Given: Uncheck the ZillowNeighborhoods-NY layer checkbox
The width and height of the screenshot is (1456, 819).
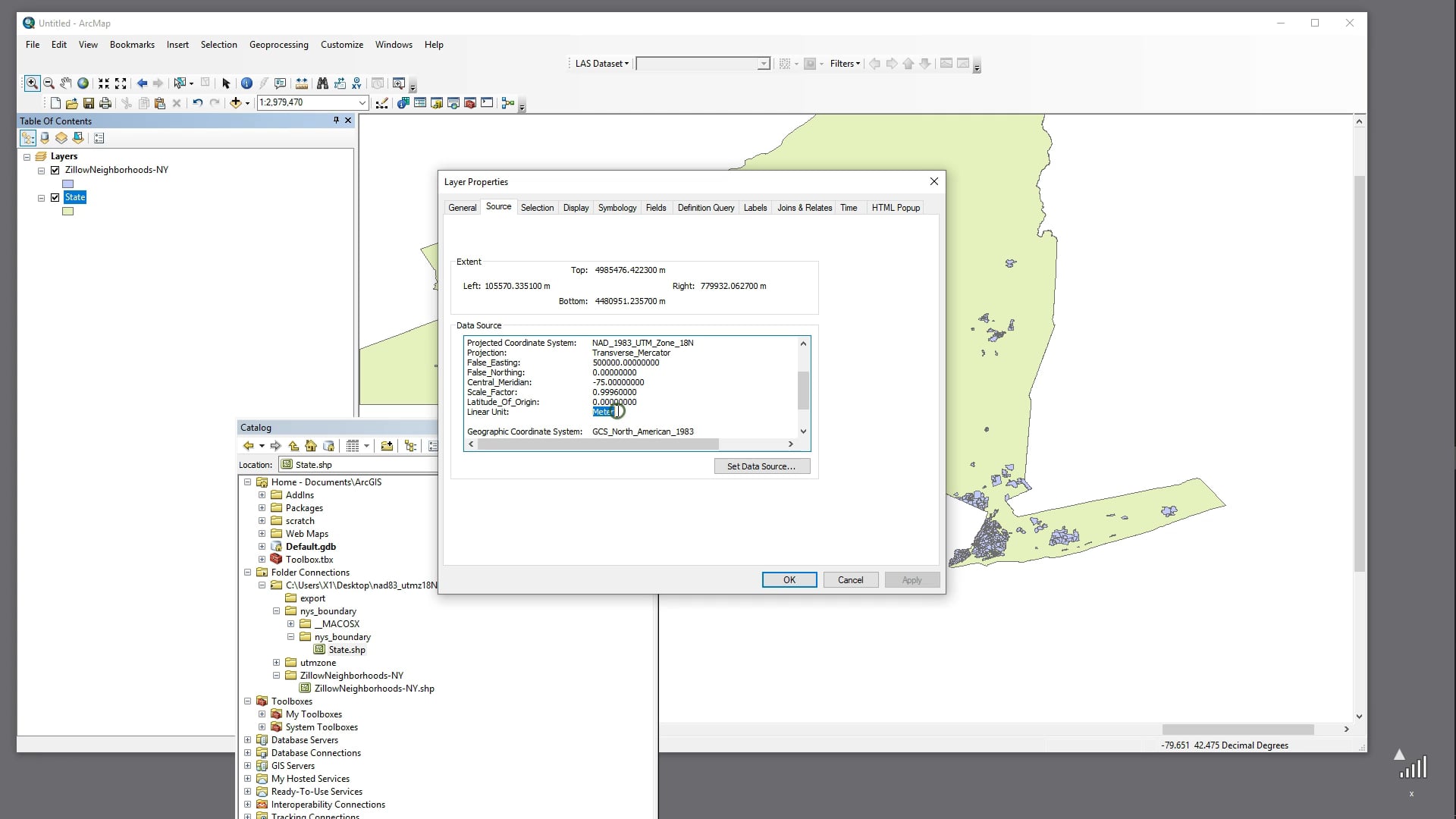Looking at the screenshot, I should [x=55, y=171].
